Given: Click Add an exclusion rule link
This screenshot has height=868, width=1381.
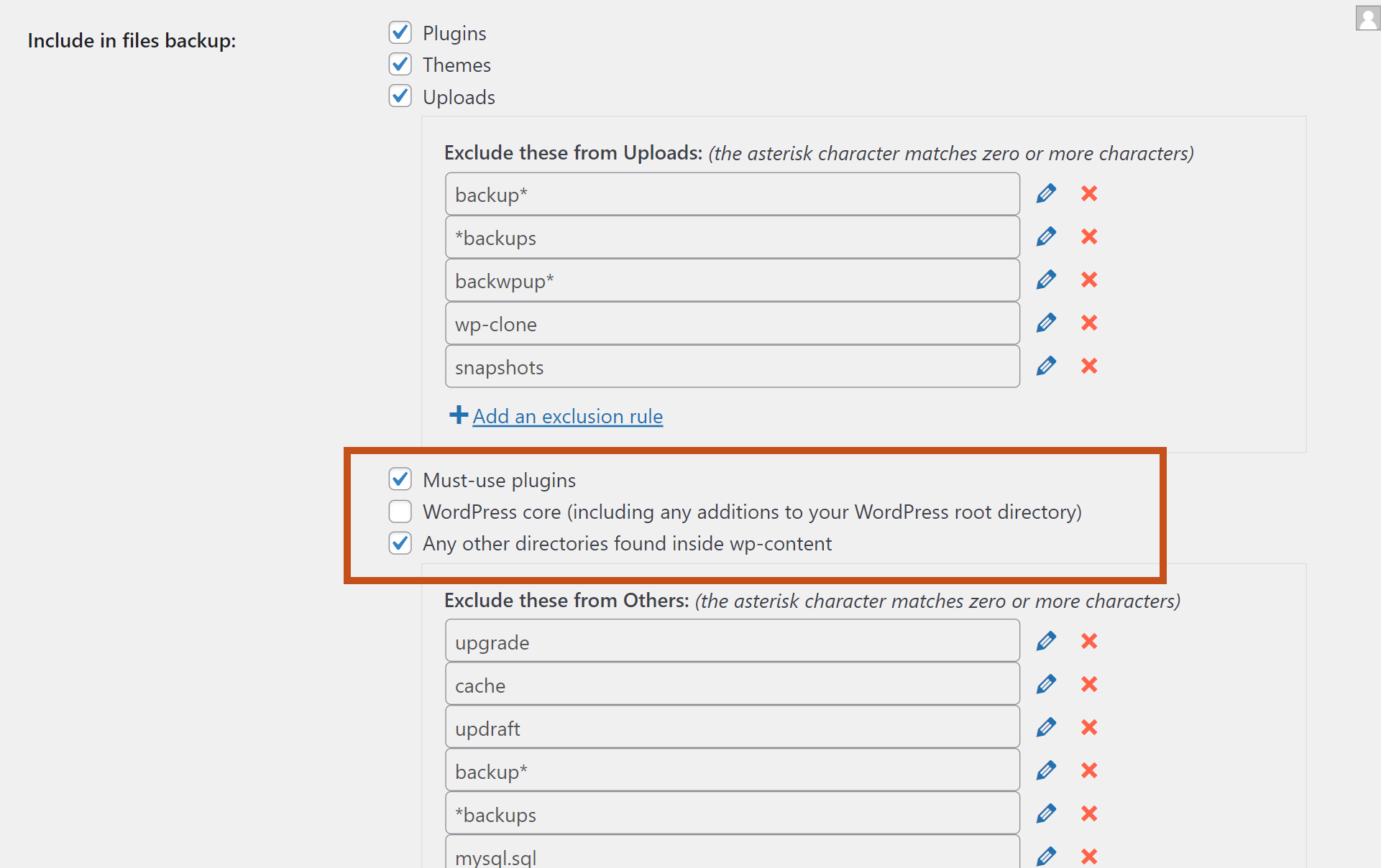Looking at the screenshot, I should click(x=567, y=416).
